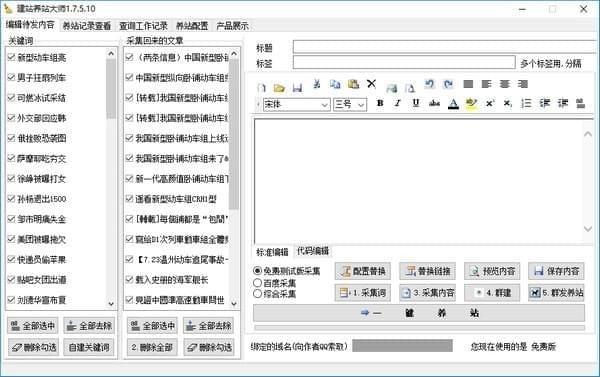The width and height of the screenshot is (600, 377).
Task: Apply subscript formatting
Action: pos(507,103)
